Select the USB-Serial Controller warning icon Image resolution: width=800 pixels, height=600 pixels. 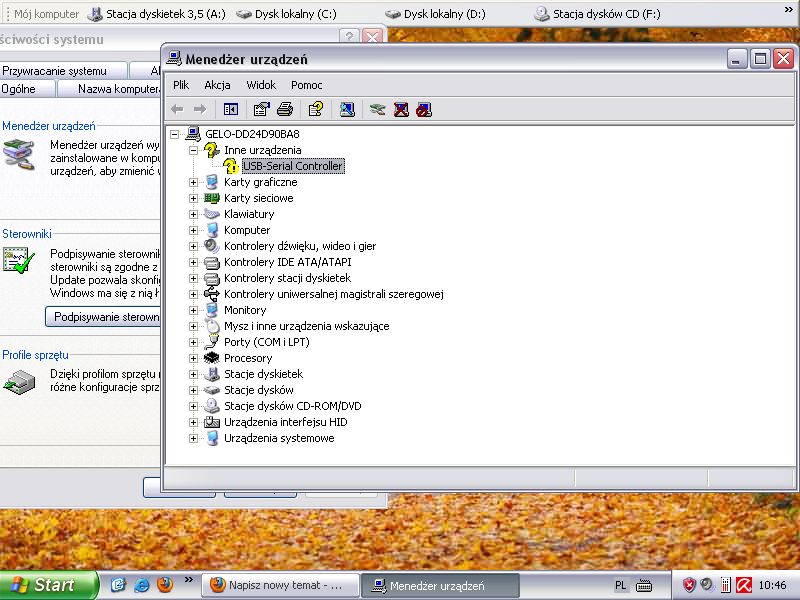pyautogui.click(x=231, y=166)
